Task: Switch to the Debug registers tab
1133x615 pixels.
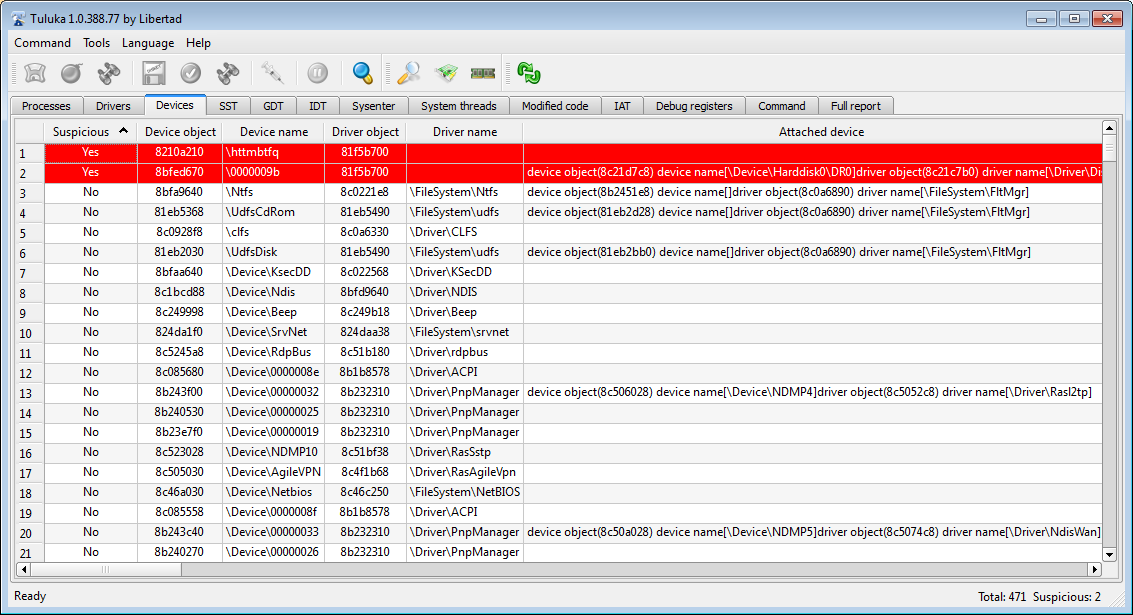Action: pos(694,106)
